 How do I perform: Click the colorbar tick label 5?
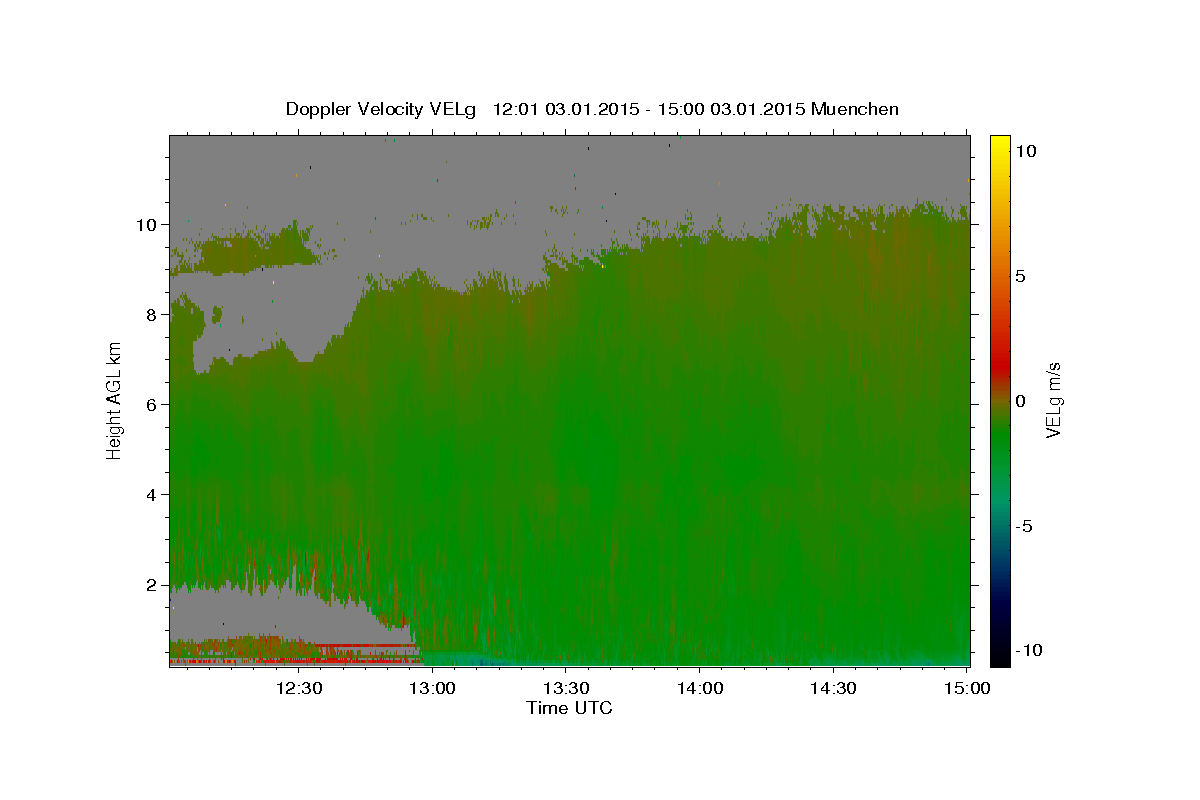point(1020,276)
